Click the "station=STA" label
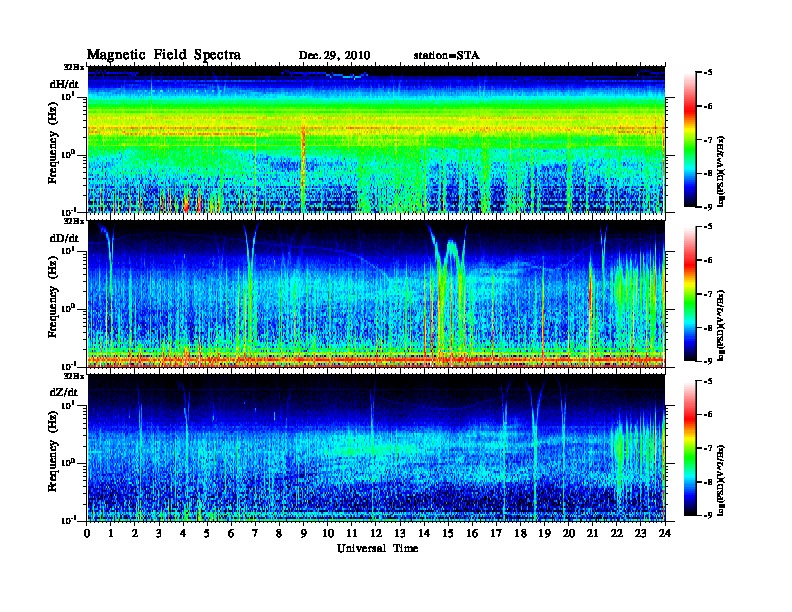 coord(447,56)
